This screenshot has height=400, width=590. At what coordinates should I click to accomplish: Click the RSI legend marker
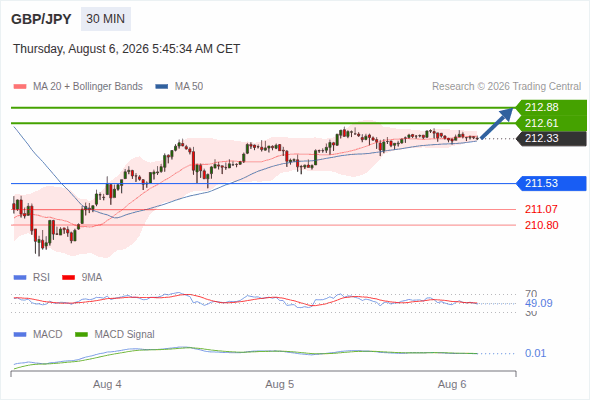[x=20, y=278]
